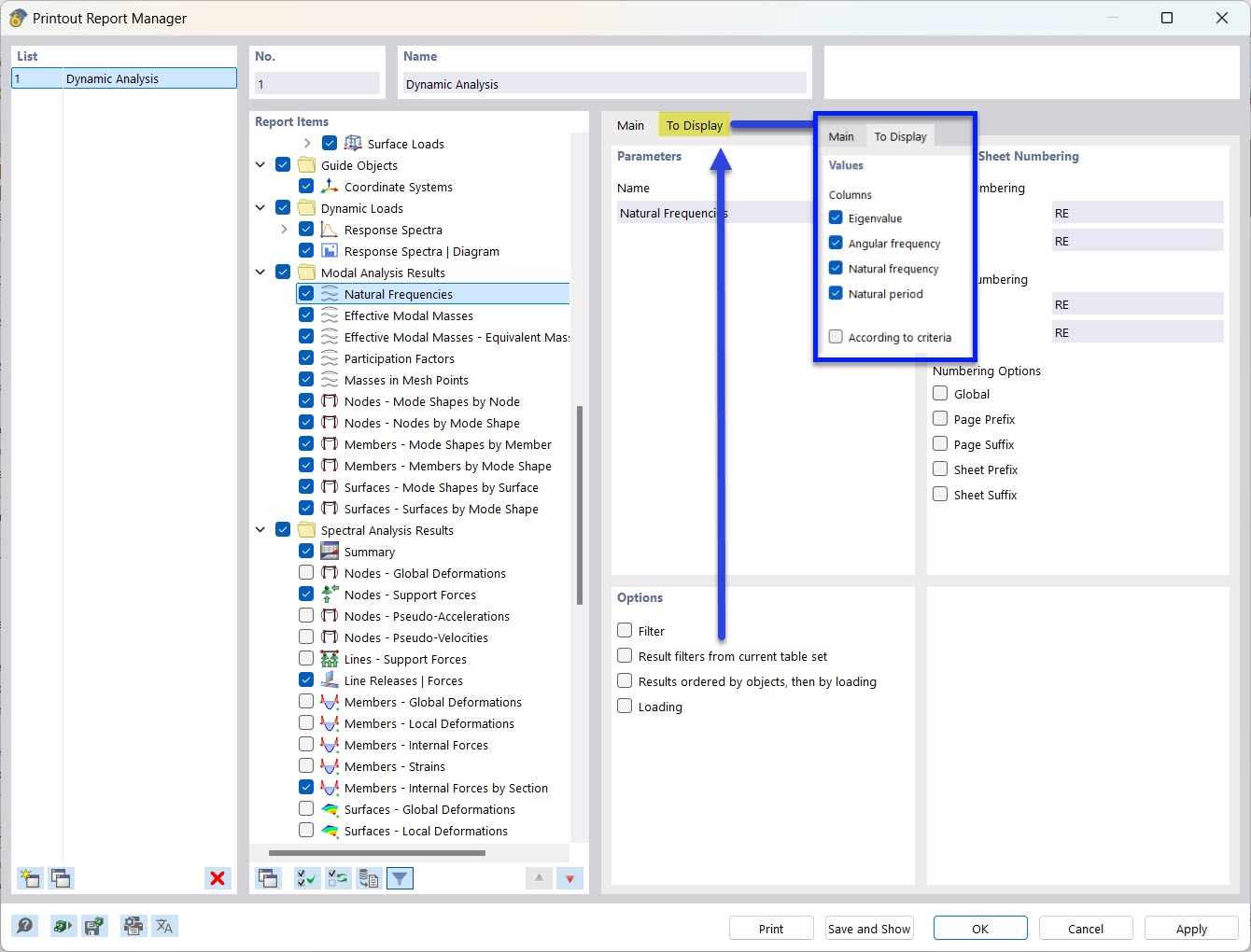1251x952 pixels.
Task: Expand the Surface Loads tree node
Action: point(307,143)
